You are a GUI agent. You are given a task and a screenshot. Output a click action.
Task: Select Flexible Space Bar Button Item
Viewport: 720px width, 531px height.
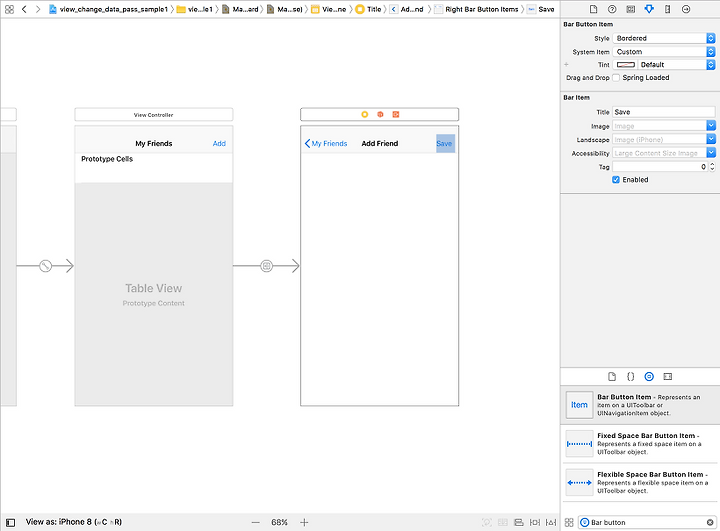click(640, 482)
